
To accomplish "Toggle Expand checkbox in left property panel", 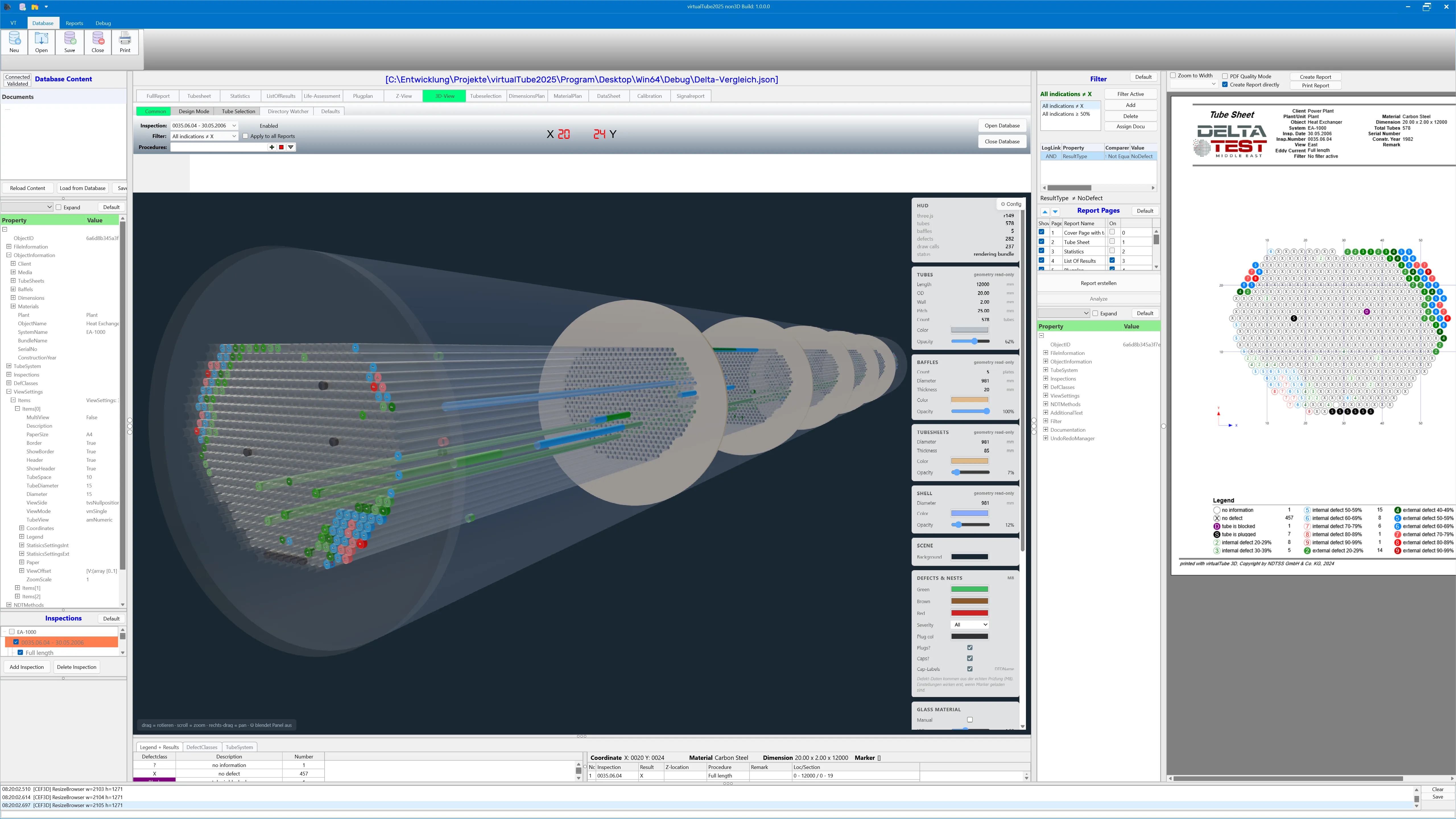I will coord(59,207).
